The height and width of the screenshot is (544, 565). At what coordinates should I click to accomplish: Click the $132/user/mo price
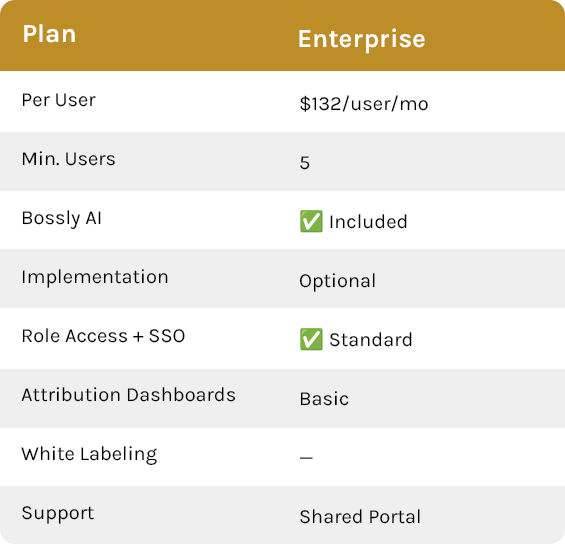(364, 104)
